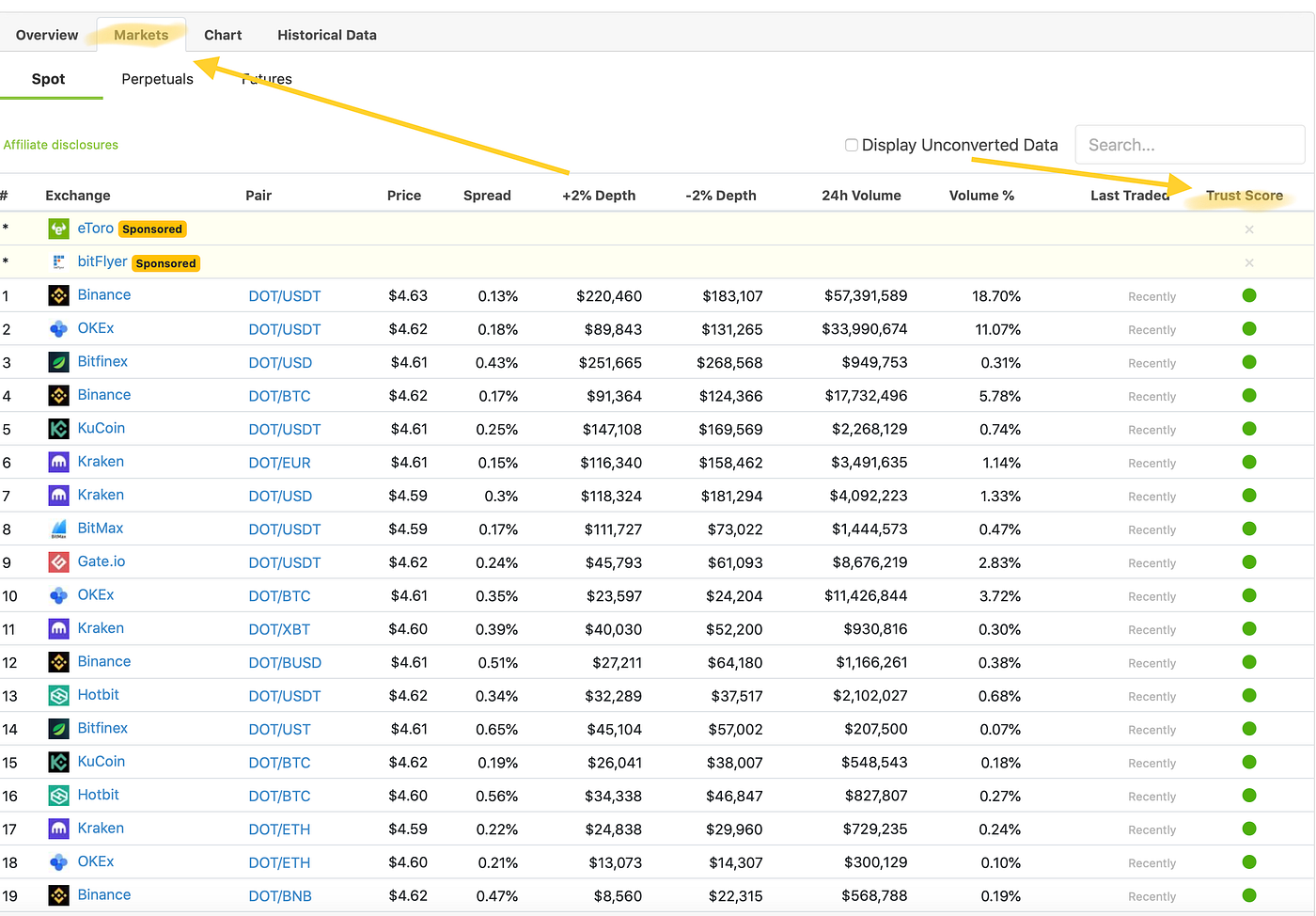Sort by Spread column header

[x=487, y=196]
